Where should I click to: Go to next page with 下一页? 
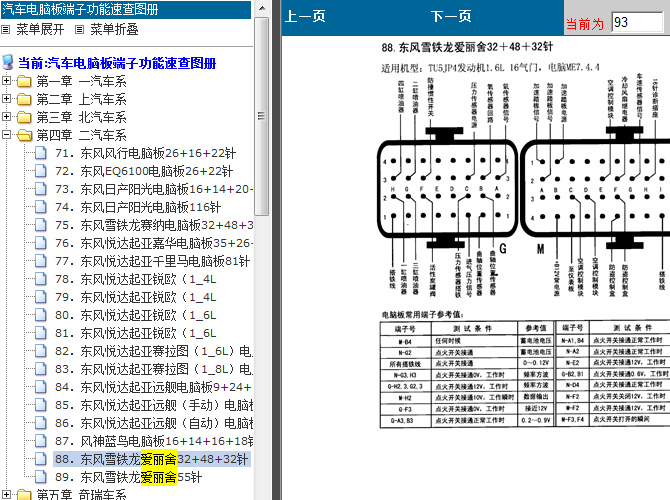coord(451,17)
